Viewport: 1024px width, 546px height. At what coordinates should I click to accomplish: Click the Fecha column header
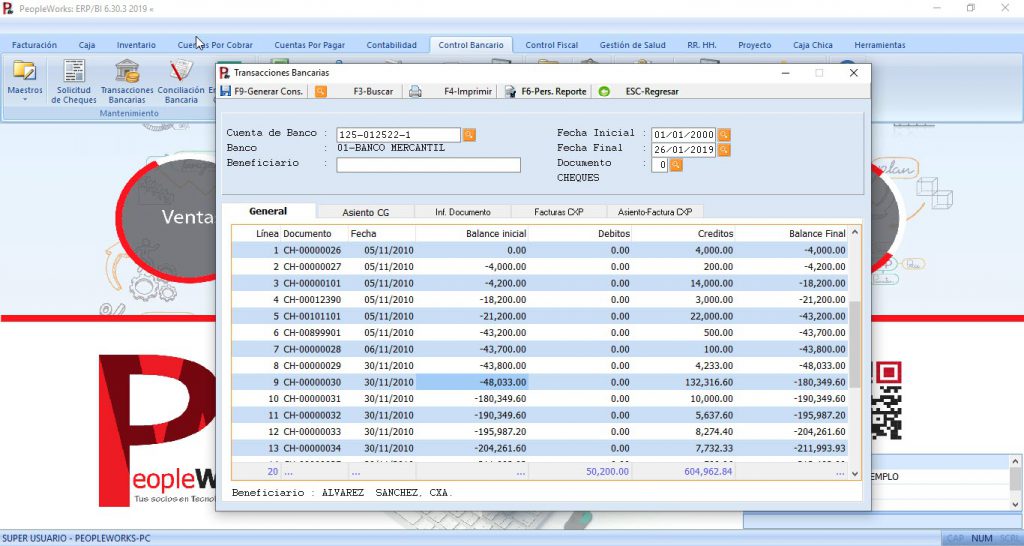pos(382,234)
